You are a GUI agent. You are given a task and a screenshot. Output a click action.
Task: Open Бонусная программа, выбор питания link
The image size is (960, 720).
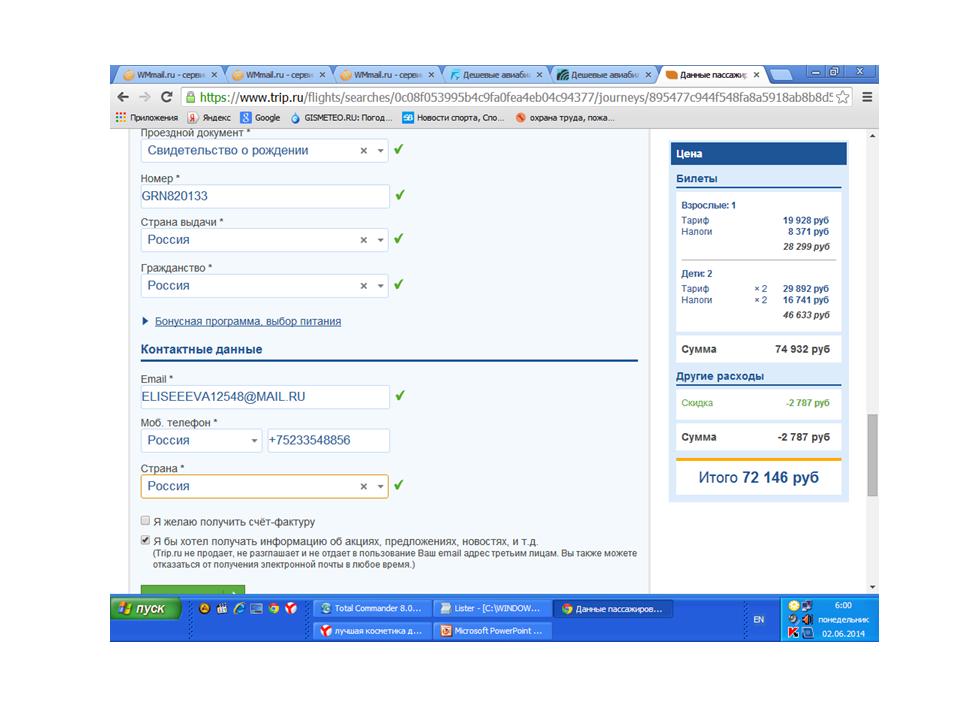point(248,321)
